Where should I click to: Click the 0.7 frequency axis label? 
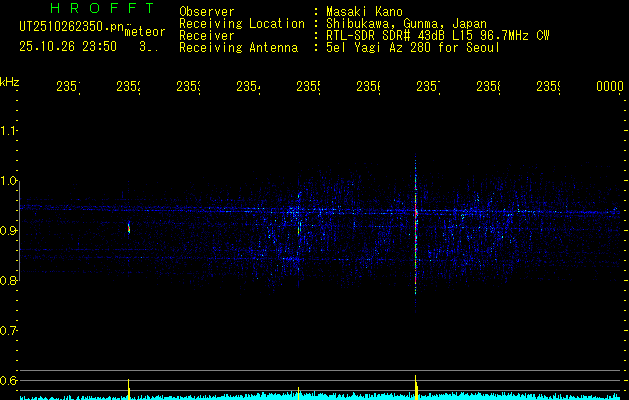[x=9, y=331]
